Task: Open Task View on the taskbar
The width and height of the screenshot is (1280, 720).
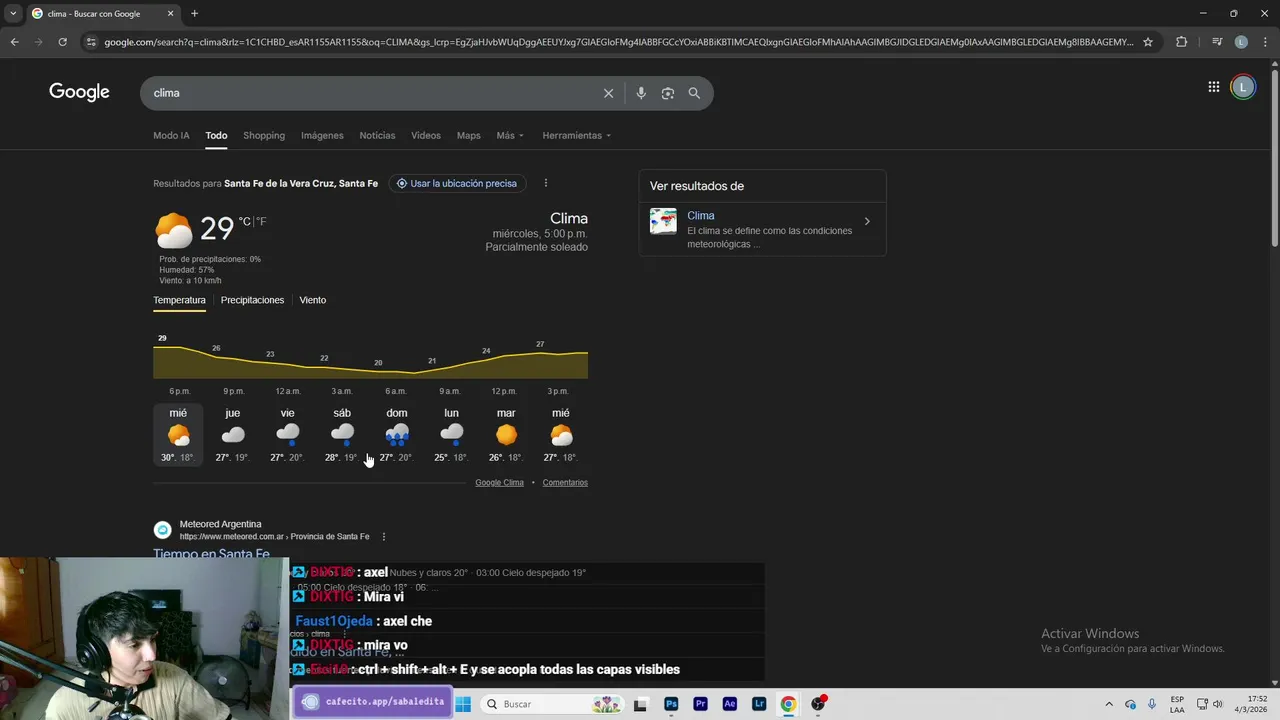Action: click(x=641, y=704)
